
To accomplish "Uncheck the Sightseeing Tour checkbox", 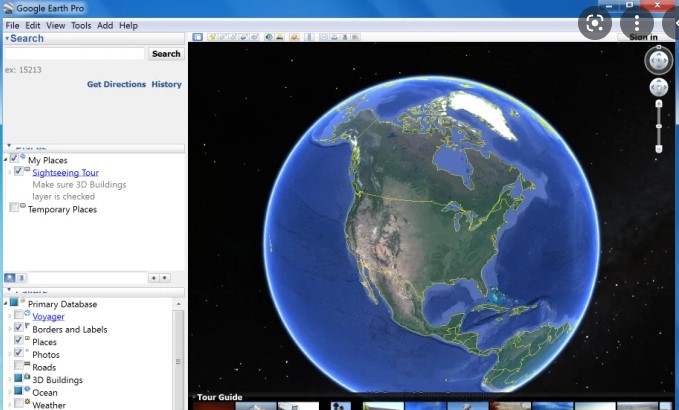I will (x=18, y=171).
